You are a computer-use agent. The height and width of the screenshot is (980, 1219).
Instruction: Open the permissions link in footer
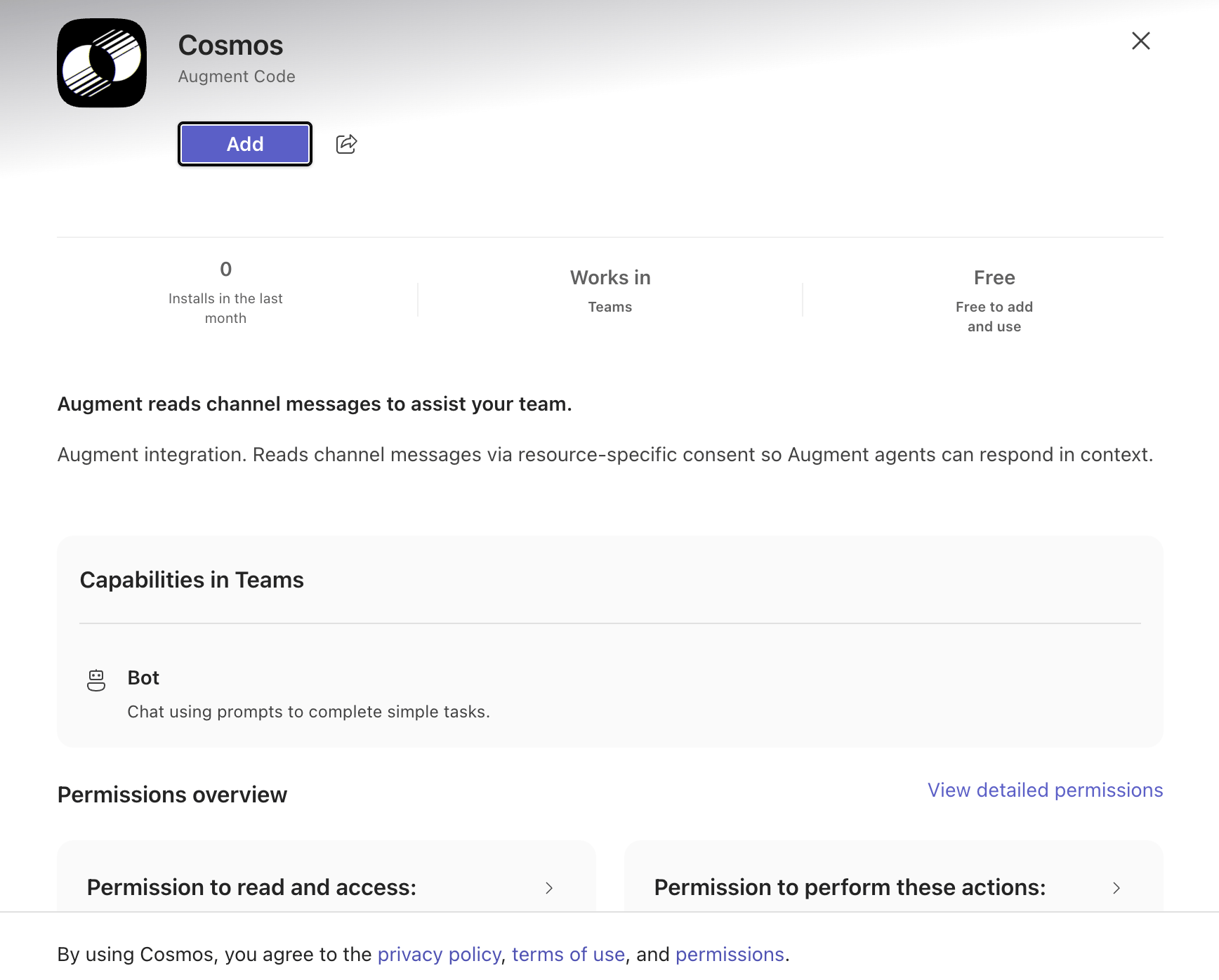pyautogui.click(x=730, y=954)
